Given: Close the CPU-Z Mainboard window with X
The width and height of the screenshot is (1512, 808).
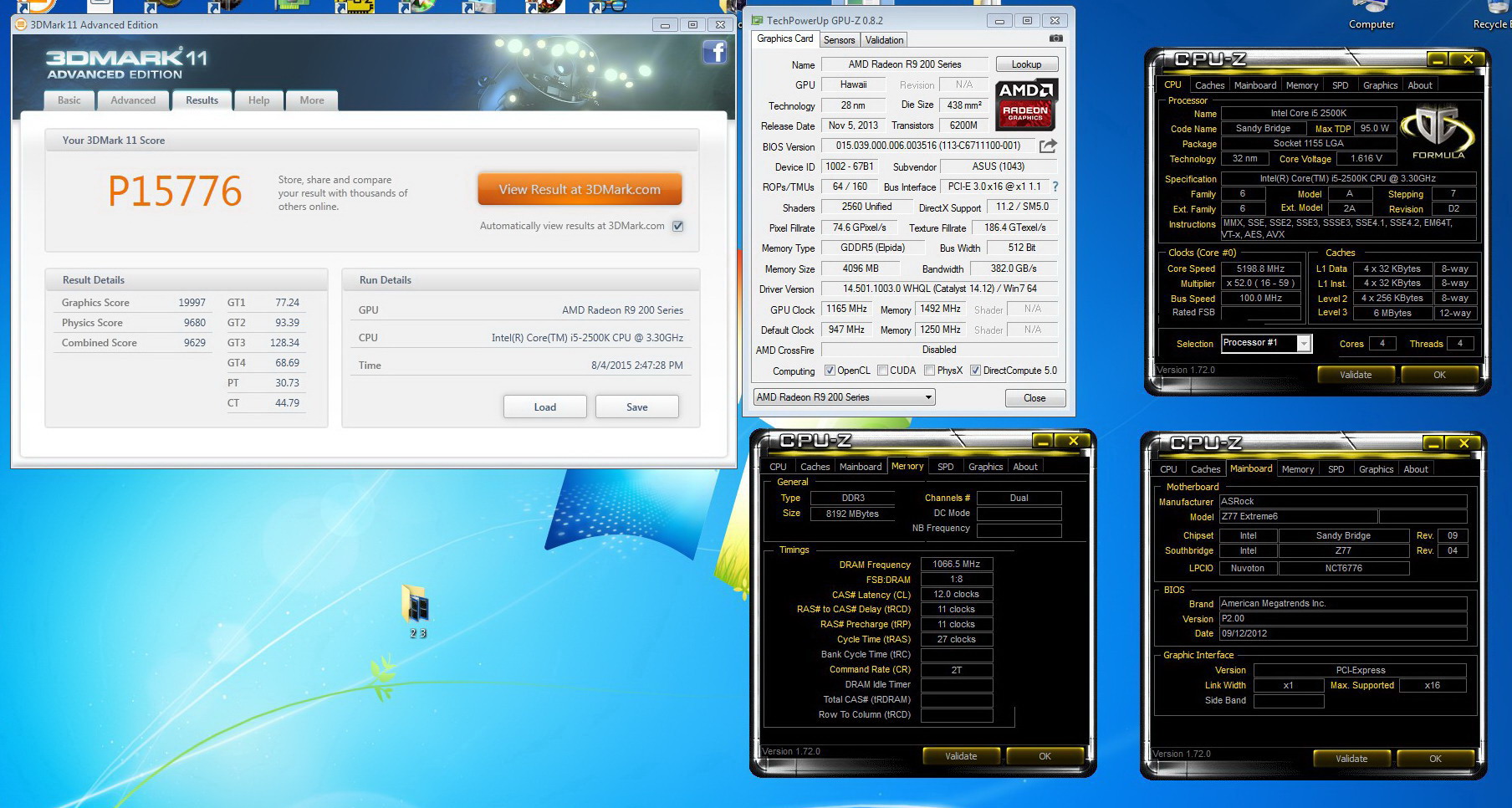Looking at the screenshot, I should coord(1464,443).
